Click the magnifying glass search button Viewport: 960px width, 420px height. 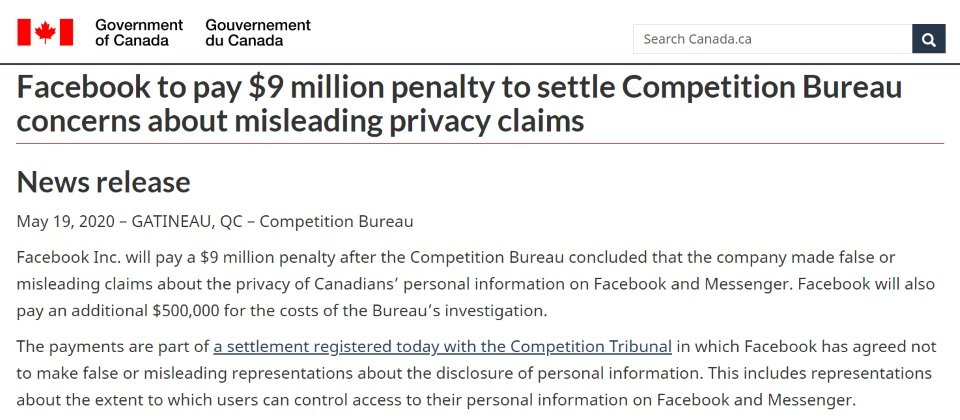(928, 39)
